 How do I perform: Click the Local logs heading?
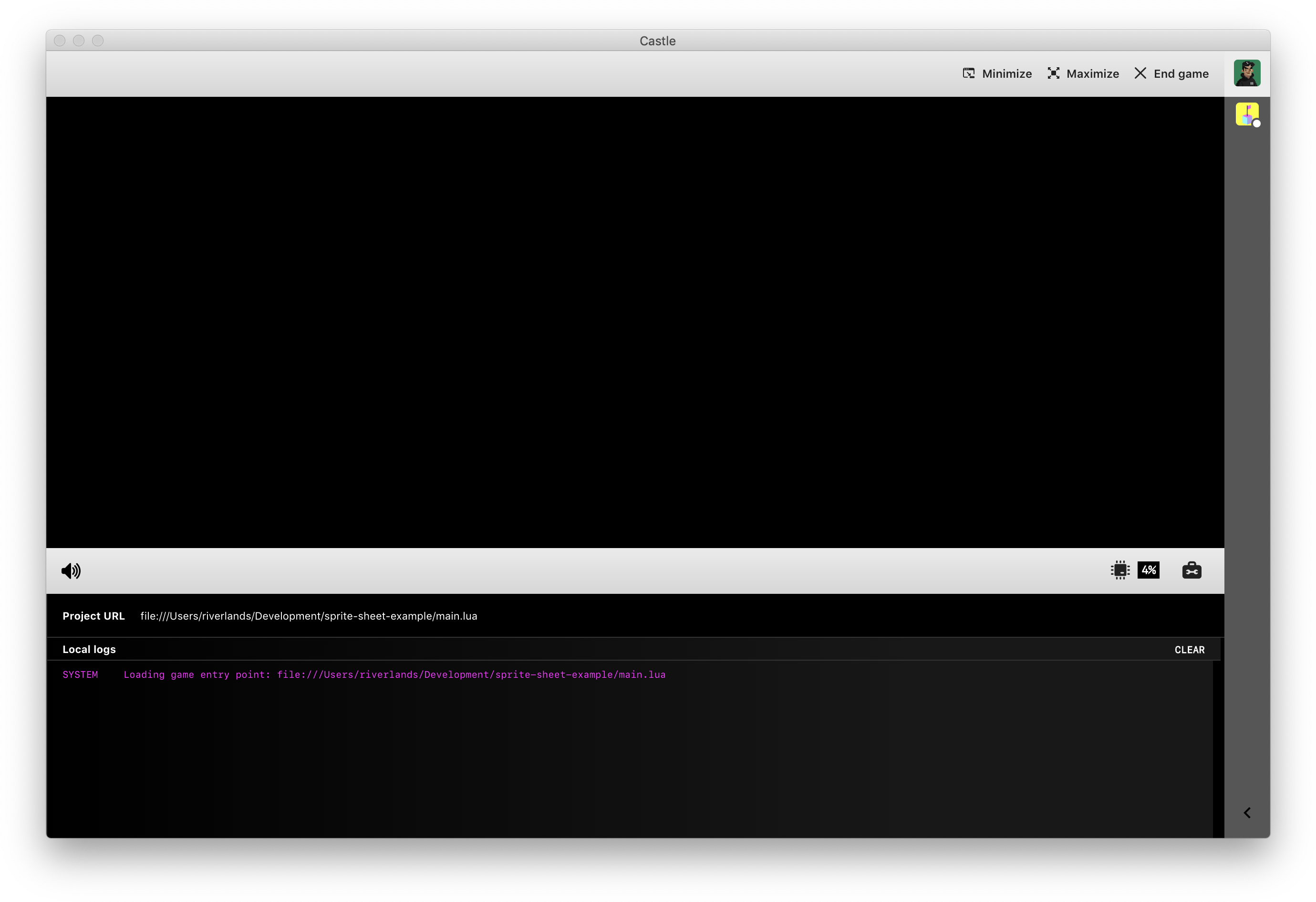89,650
